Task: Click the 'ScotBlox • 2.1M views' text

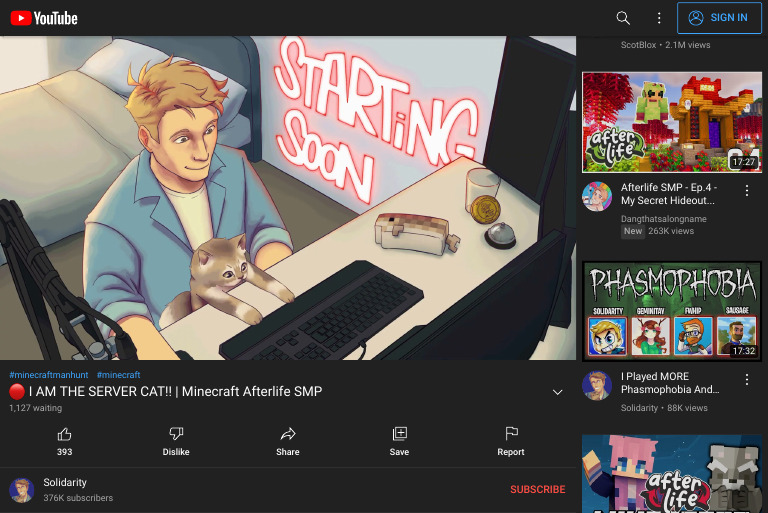Action: [x=665, y=45]
